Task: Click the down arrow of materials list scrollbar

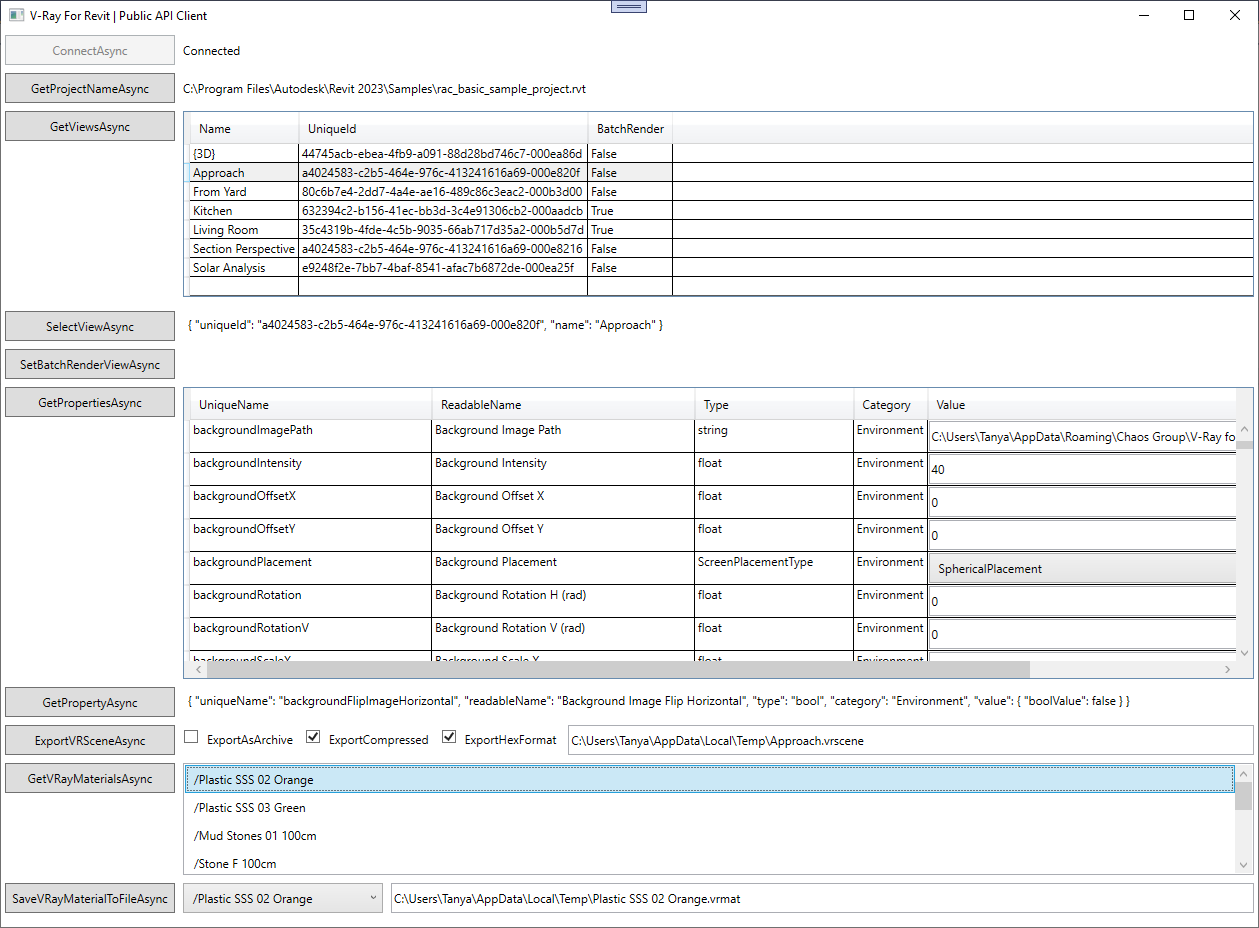Action: pyautogui.click(x=1244, y=865)
